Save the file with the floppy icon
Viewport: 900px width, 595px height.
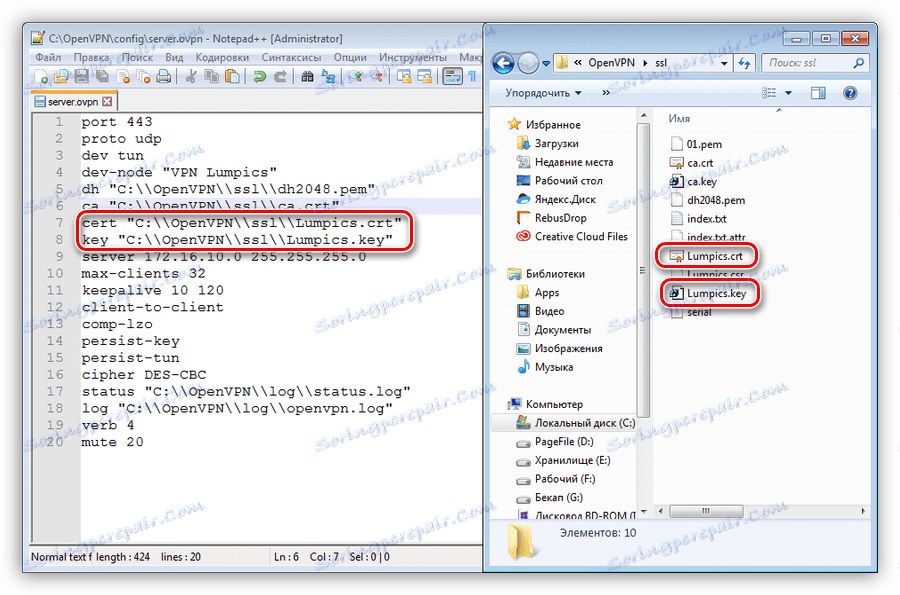[82, 77]
